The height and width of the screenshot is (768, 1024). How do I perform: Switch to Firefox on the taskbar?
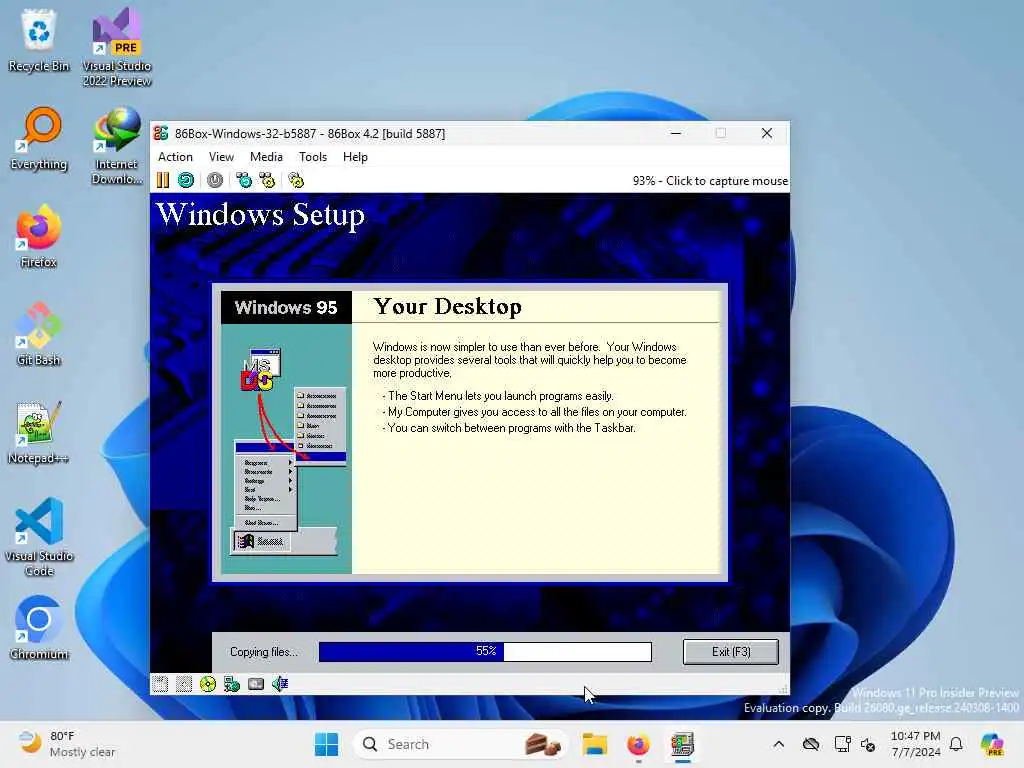pos(638,744)
